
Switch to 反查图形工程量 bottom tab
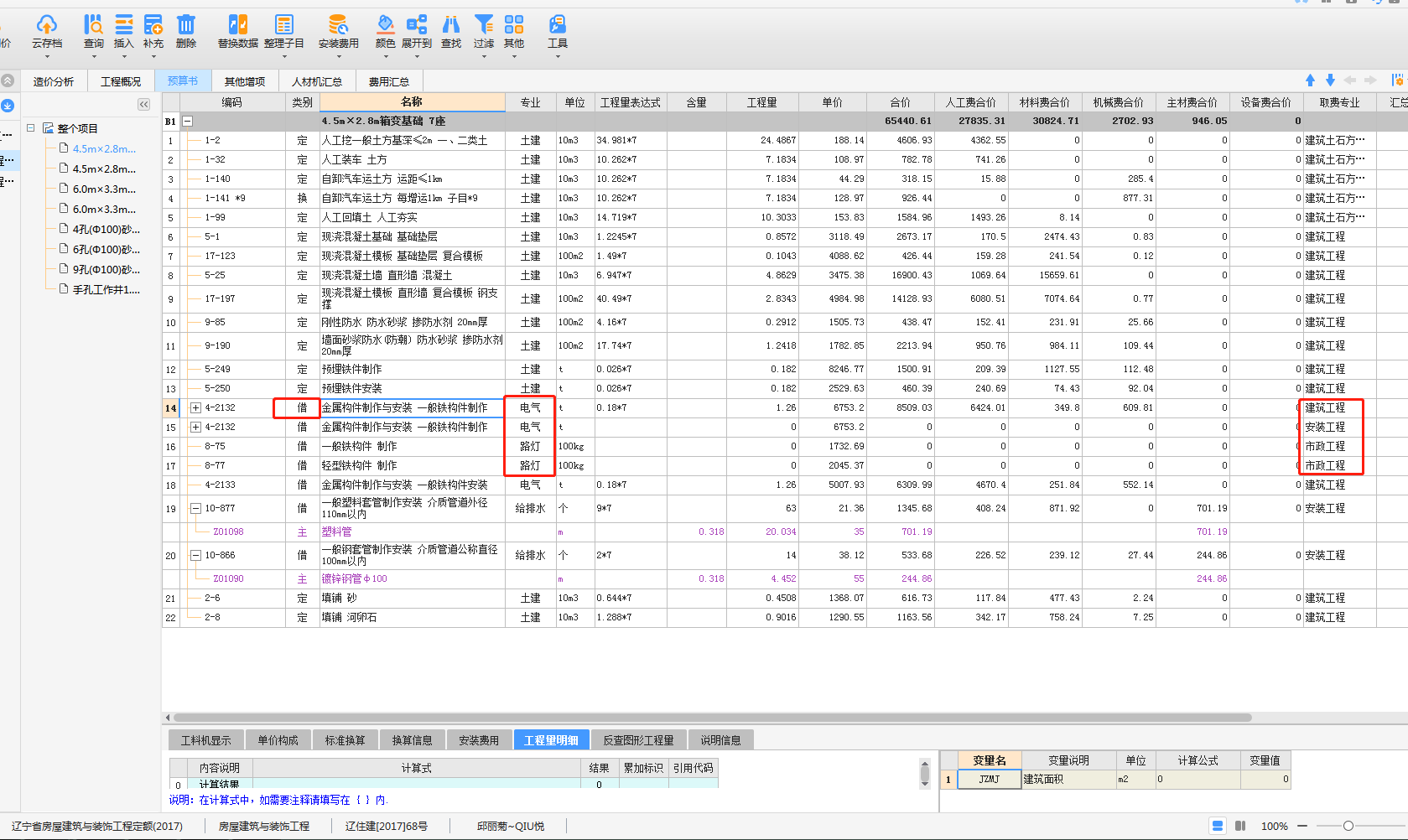coord(639,740)
